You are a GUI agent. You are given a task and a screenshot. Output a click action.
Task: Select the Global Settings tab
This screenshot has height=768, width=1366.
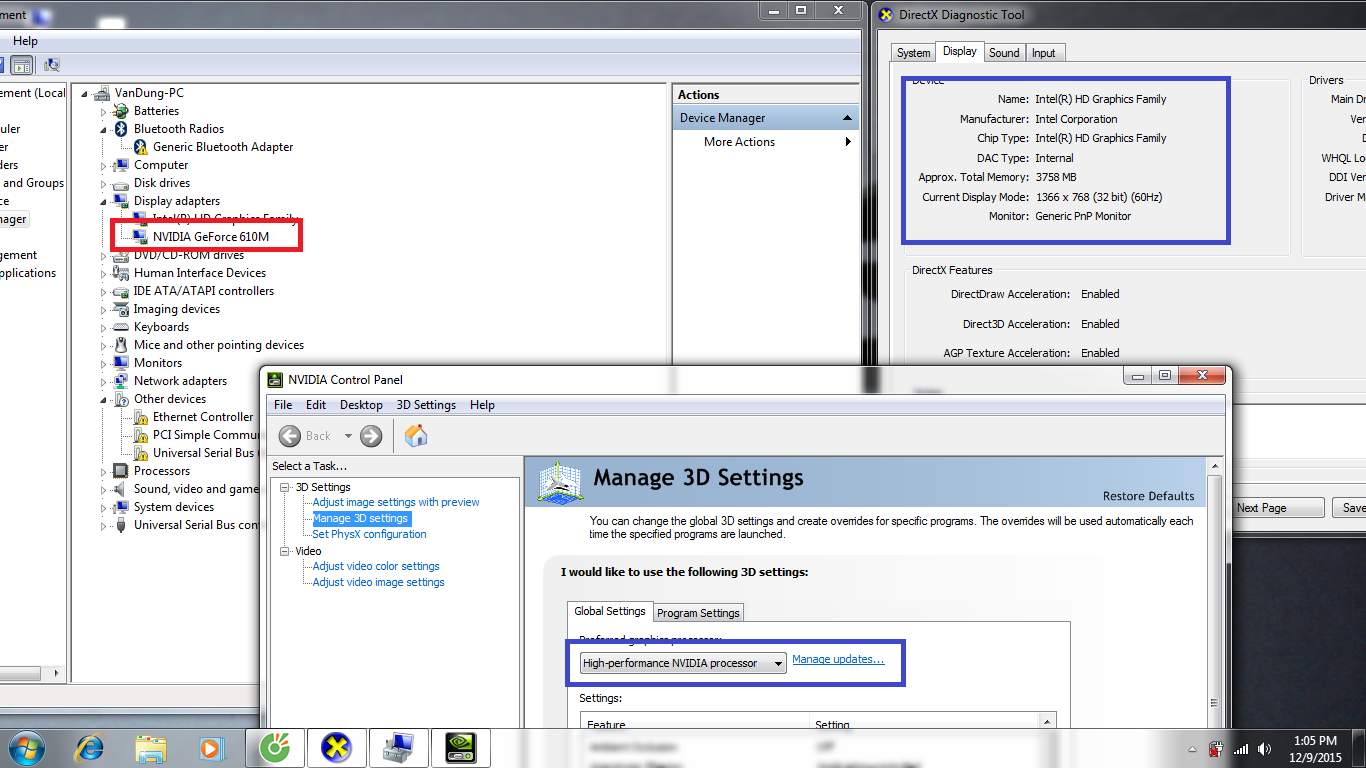coord(610,611)
